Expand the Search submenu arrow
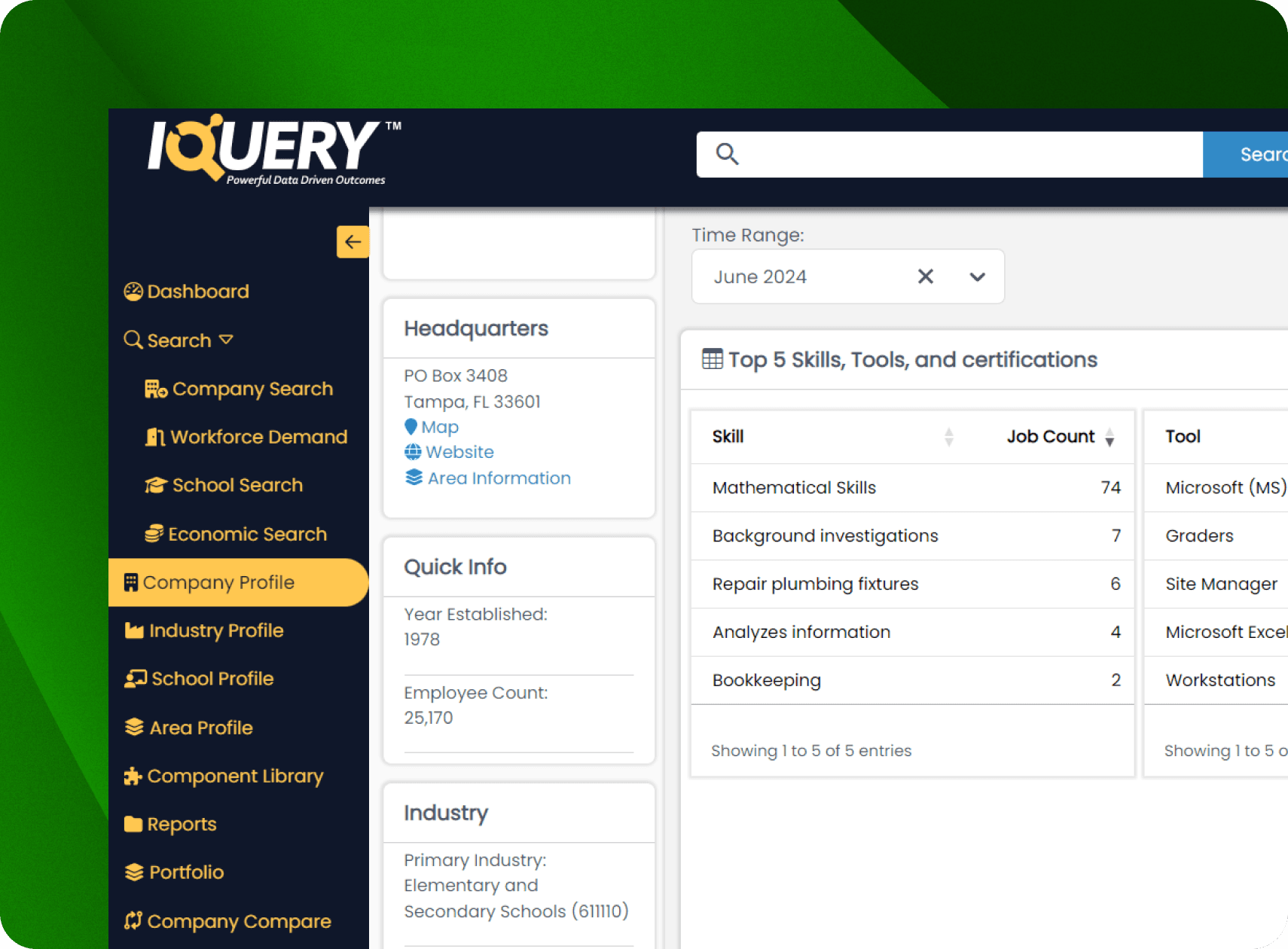Screen dimensions: 1288x949 (x=226, y=340)
